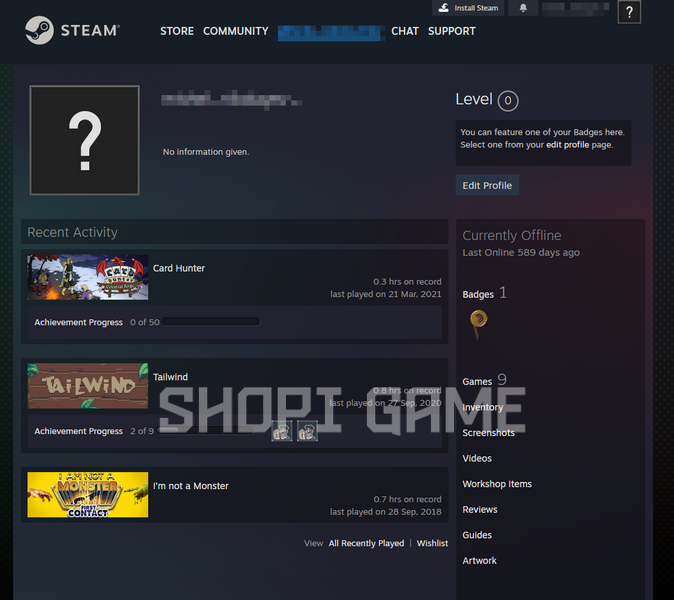Click first Tailwind achievement icon
Screen dimensions: 674x600
pos(282,431)
